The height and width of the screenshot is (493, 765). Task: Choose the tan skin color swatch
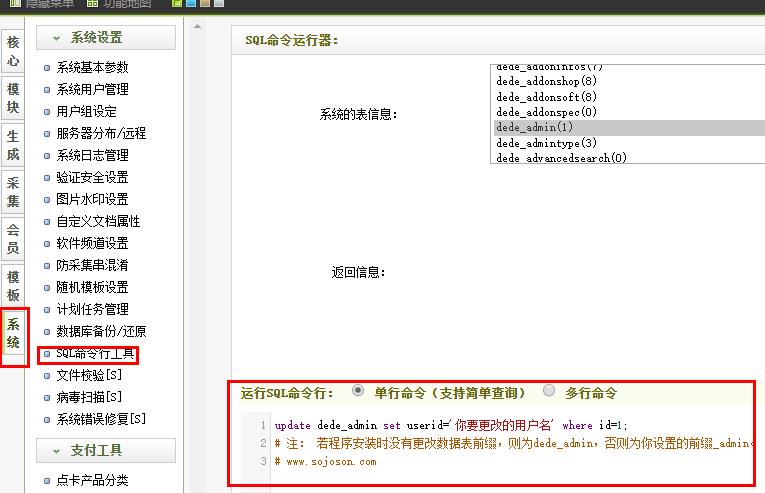[205, 3]
